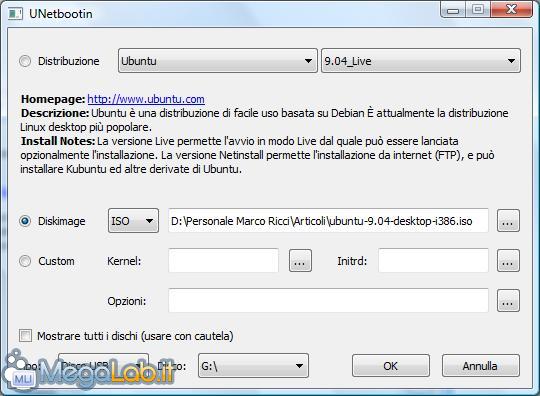Screen dimensions: 540x396
Task: Select the Distribuzione radio button
Action: point(25,61)
